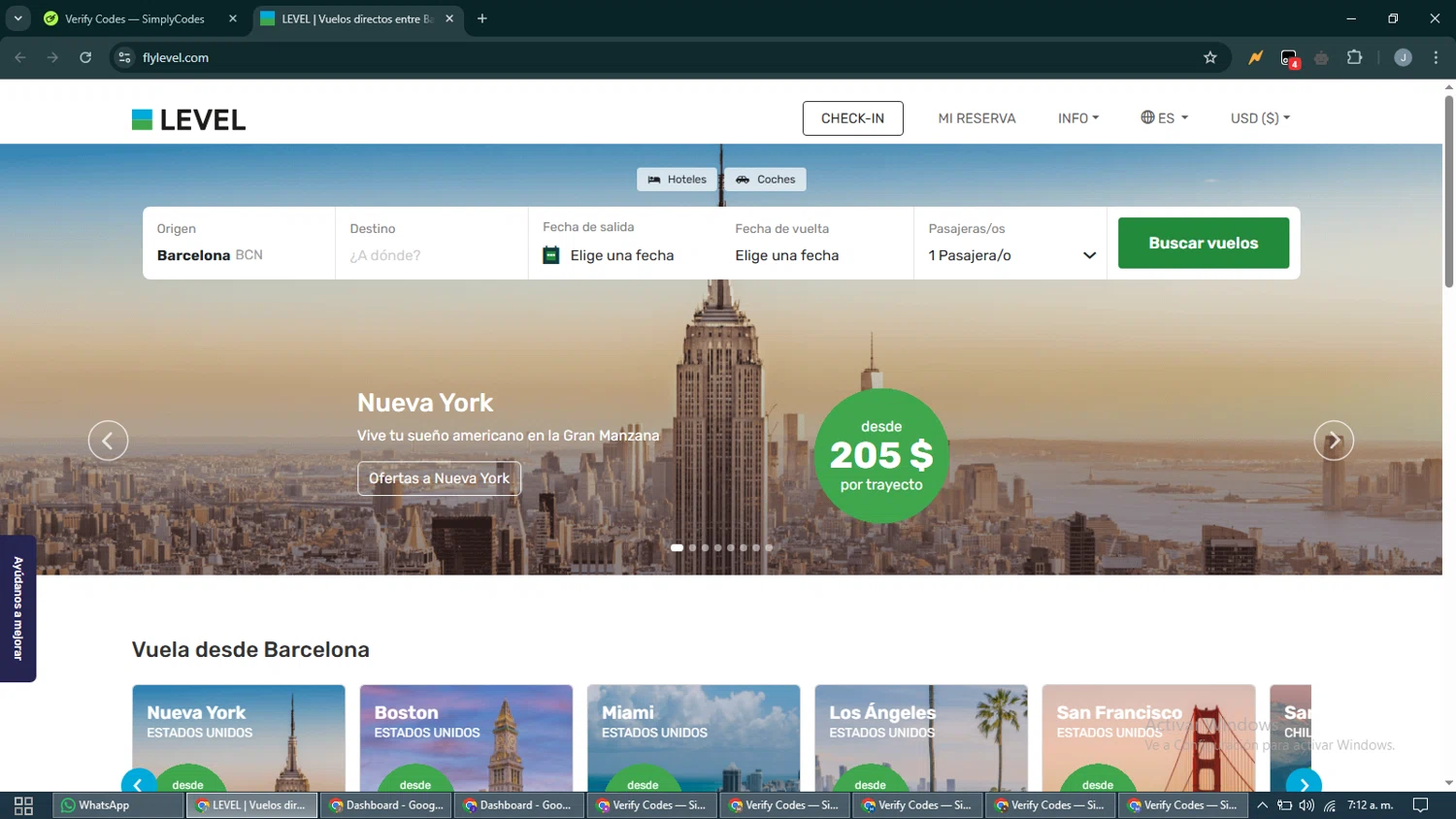Click the Buscar vuelos button
This screenshot has height=819, width=1456.
(1204, 243)
